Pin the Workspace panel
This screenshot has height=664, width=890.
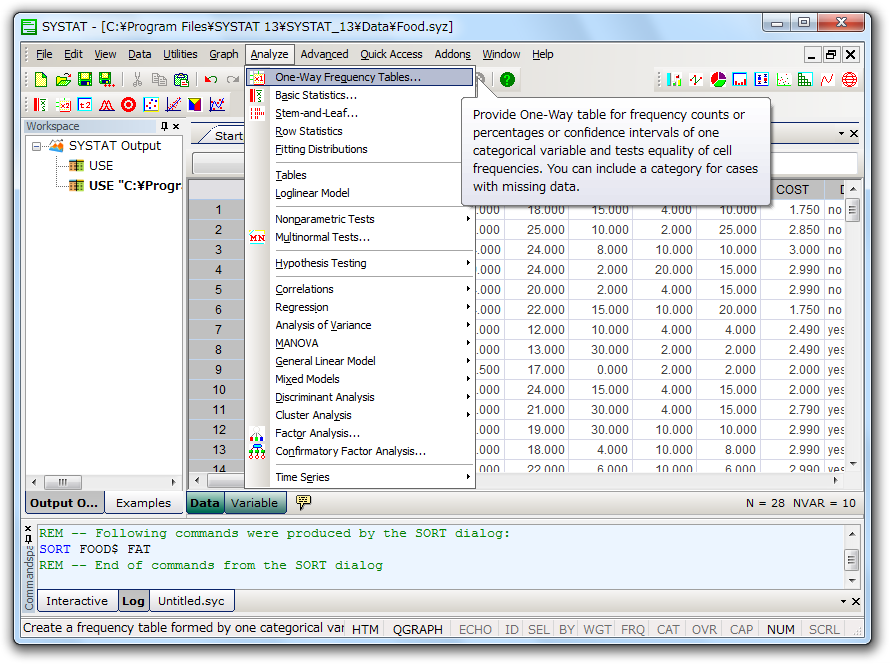(x=165, y=127)
